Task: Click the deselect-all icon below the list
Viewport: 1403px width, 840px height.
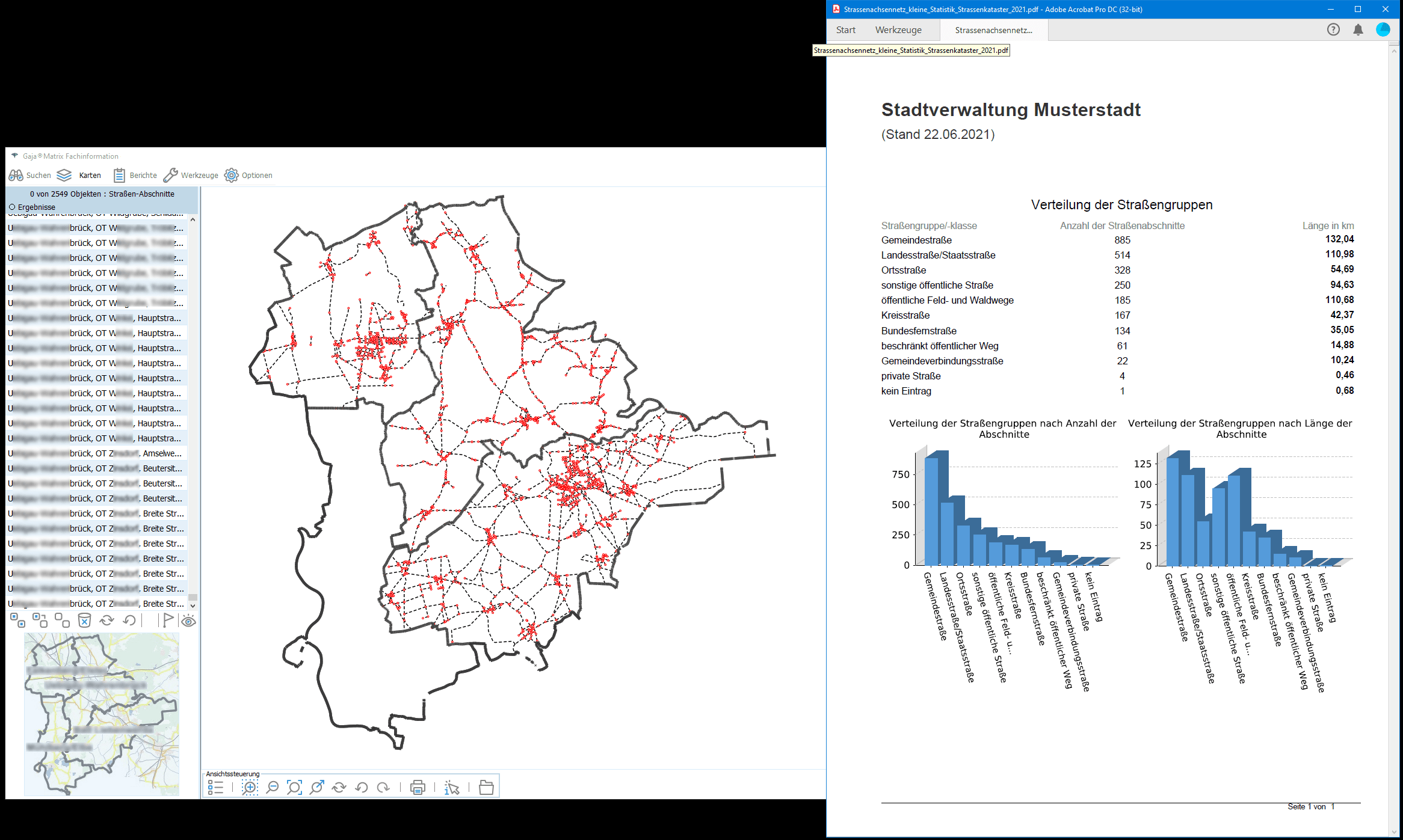Action: [63, 621]
